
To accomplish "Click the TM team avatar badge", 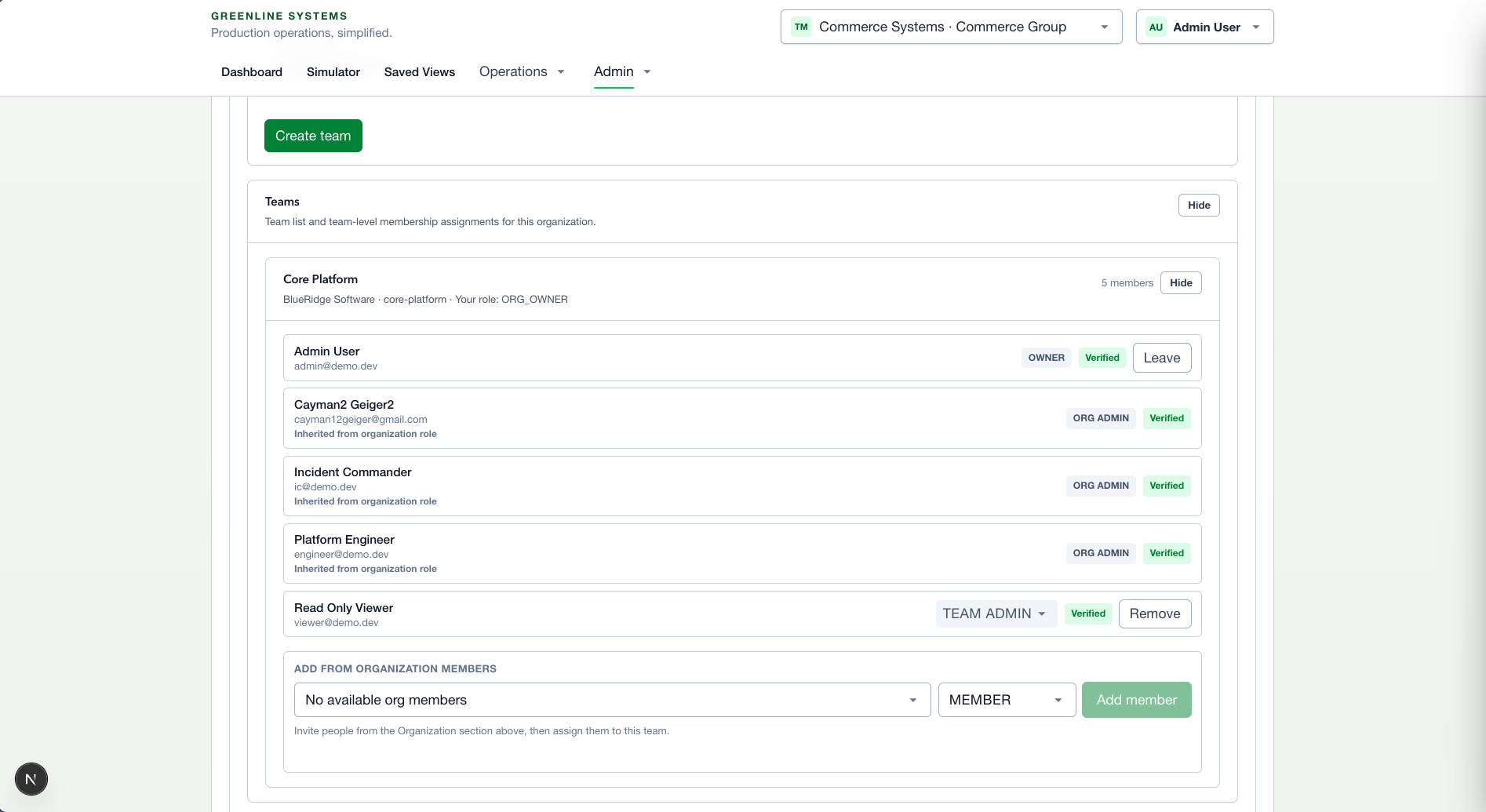I will click(x=801, y=27).
